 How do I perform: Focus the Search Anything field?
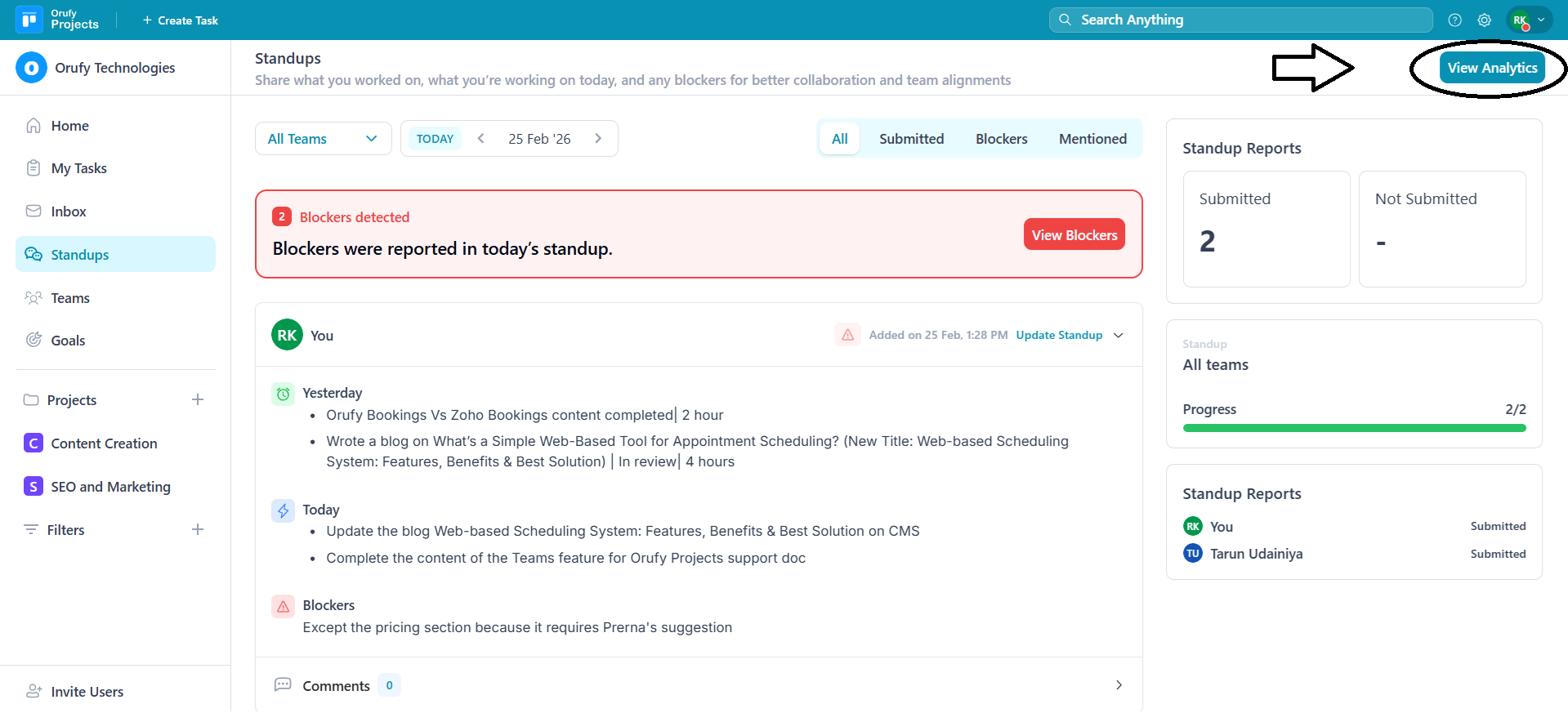click(1240, 20)
